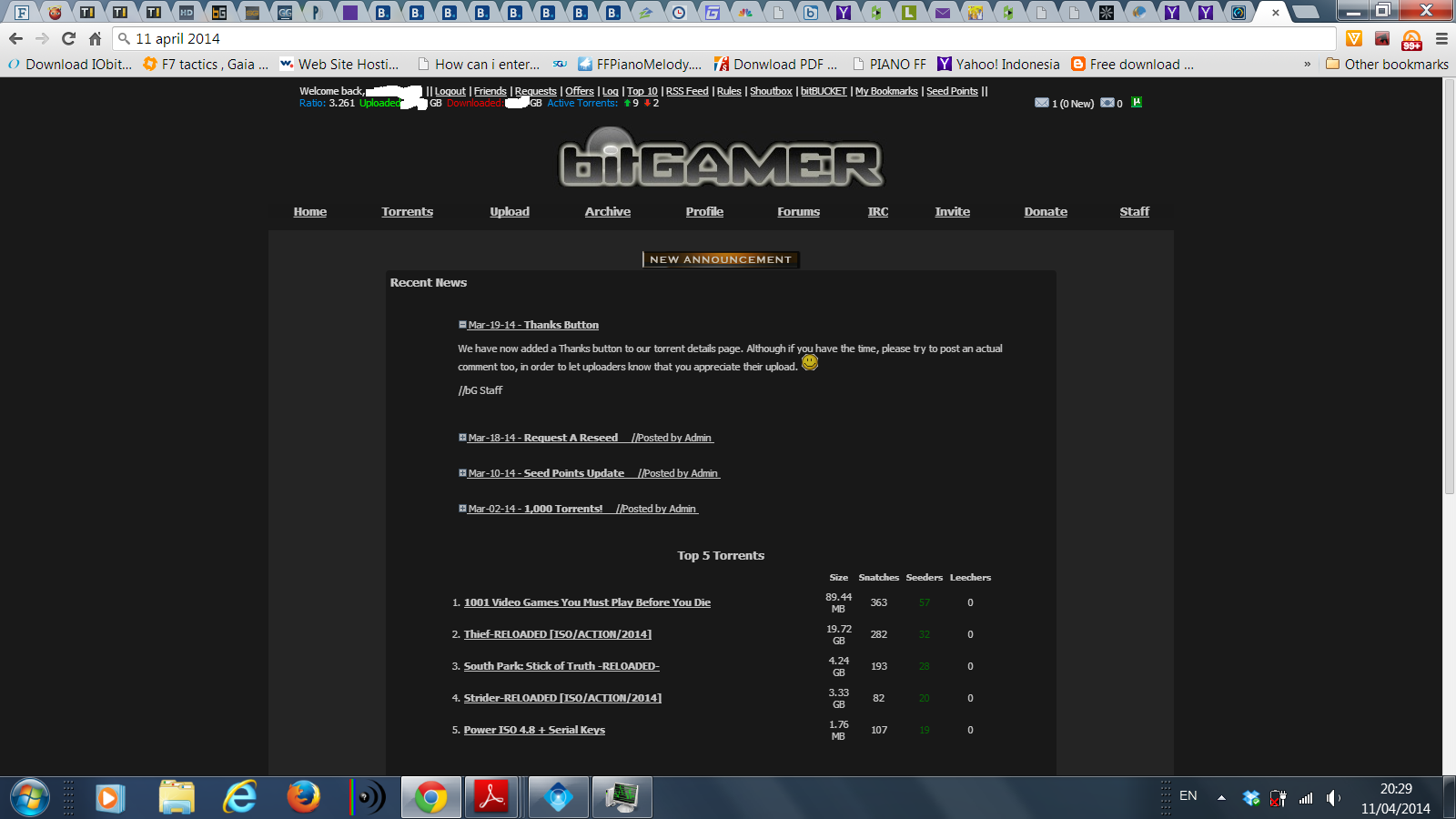
Task: Expand the Mar-18-14 Request A Reseed news
Action: 462,438
